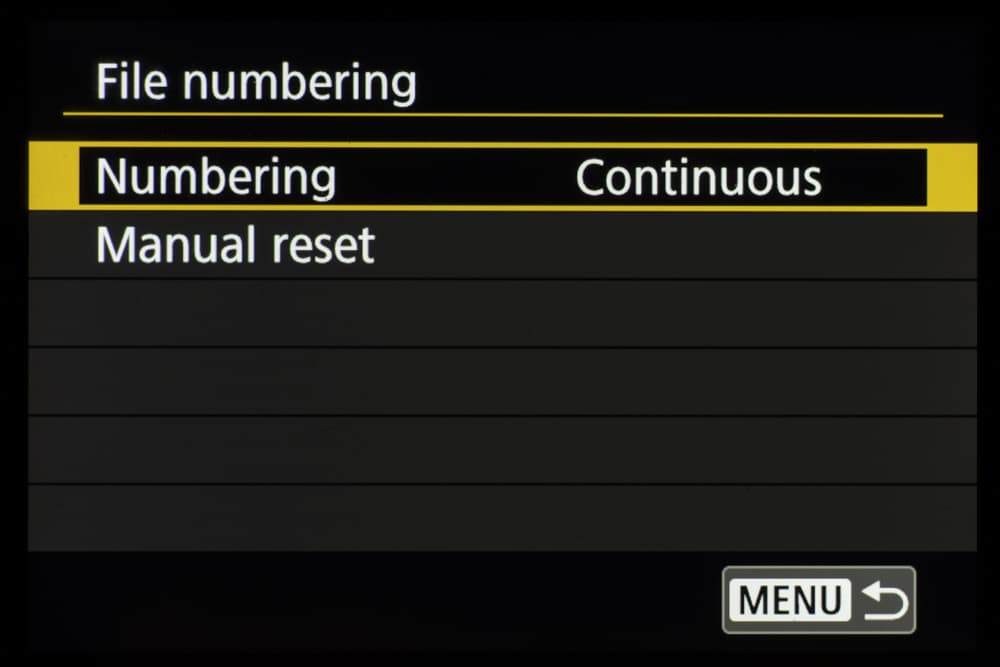Click the third empty menu row
The height and width of the screenshot is (667, 1000).
tap(502, 450)
